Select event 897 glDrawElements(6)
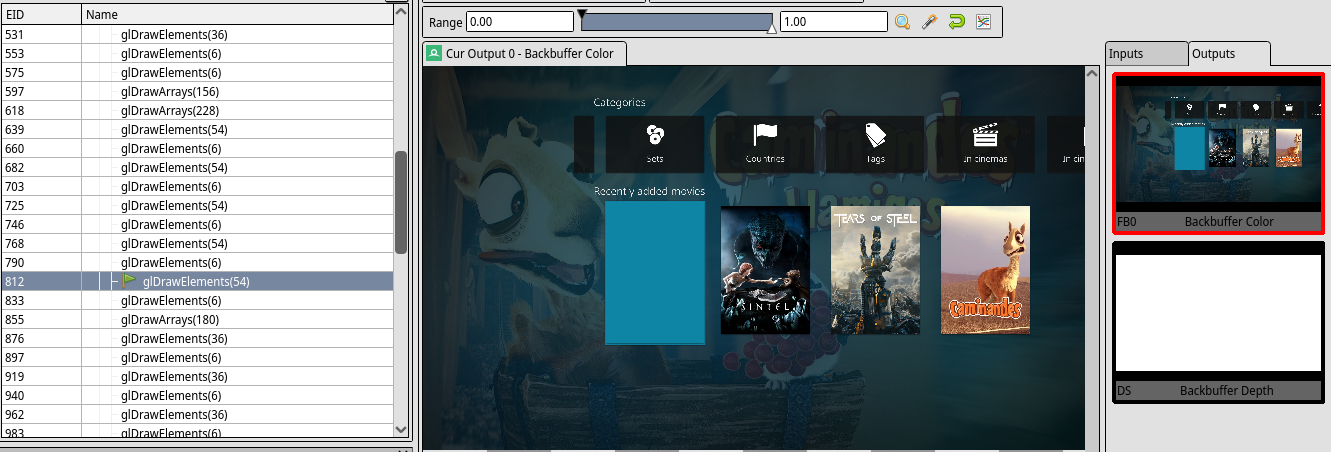Screen dimensions: 1331x452 pyautogui.click(x=196, y=358)
